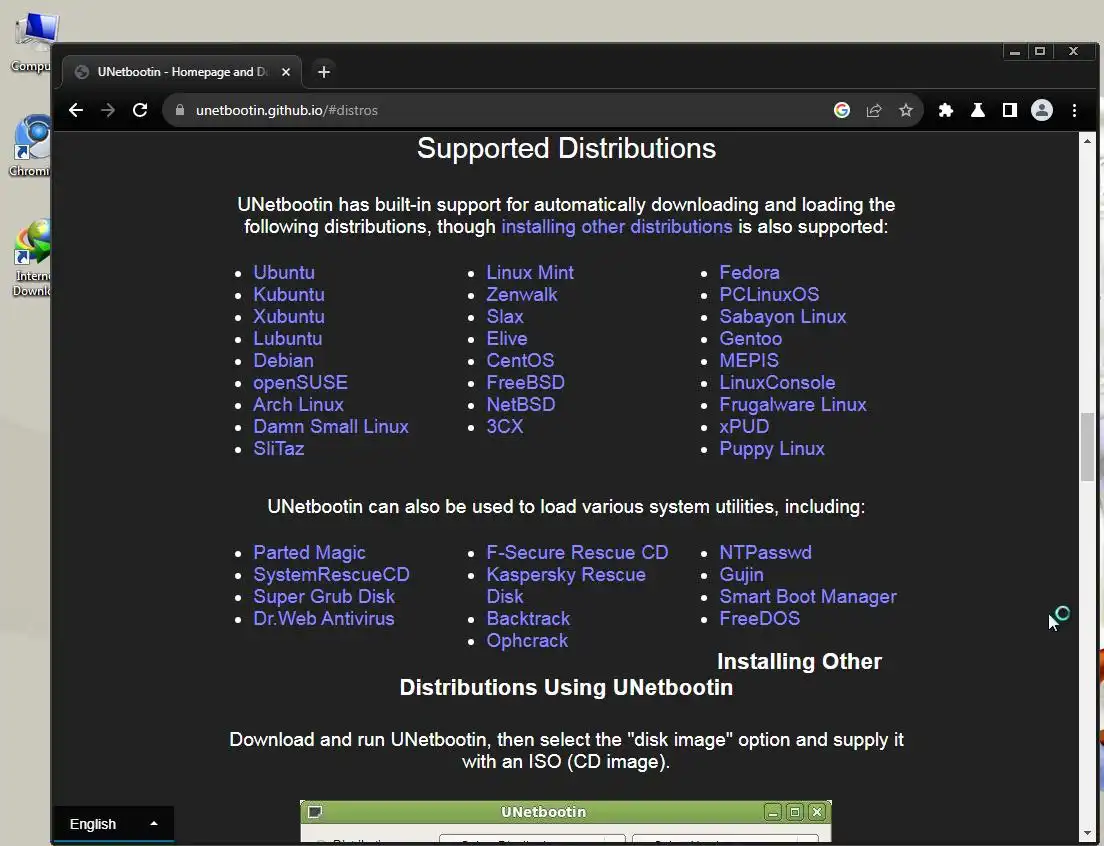Open the SystemRescueCD link
Image resolution: width=1104 pixels, height=846 pixels.
pos(332,574)
